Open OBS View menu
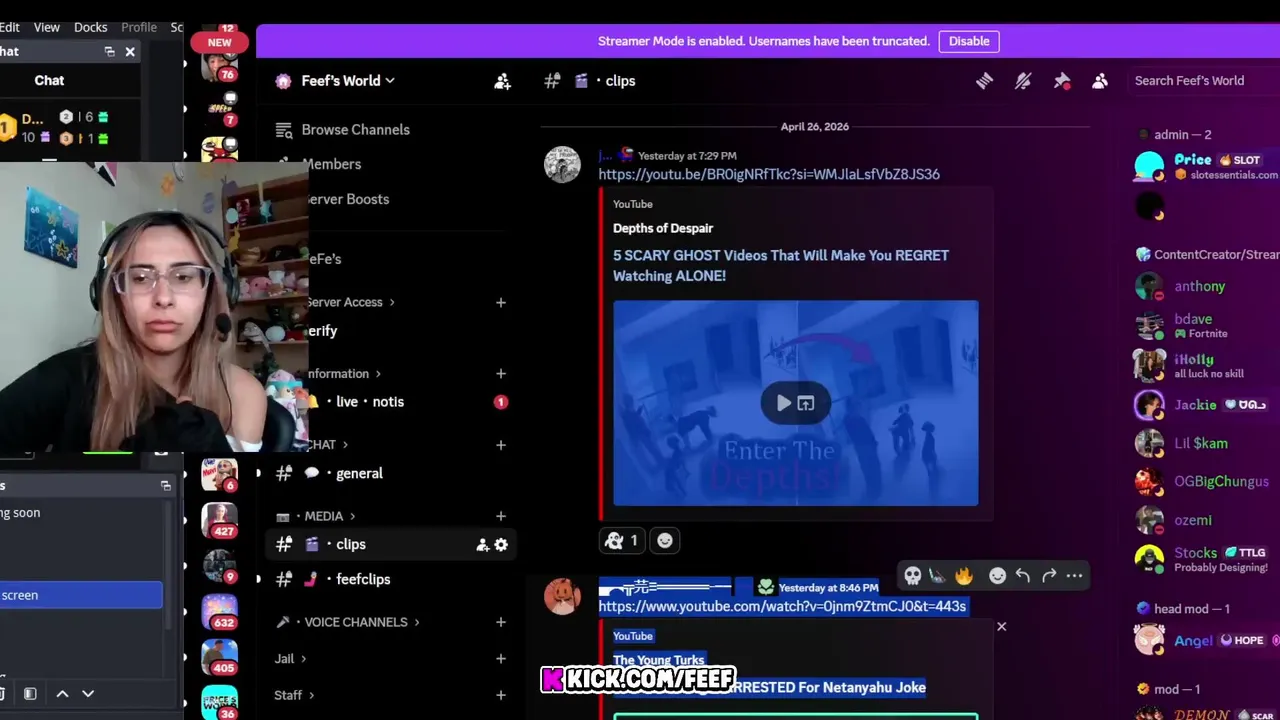This screenshot has width=1280, height=720. 47,27
